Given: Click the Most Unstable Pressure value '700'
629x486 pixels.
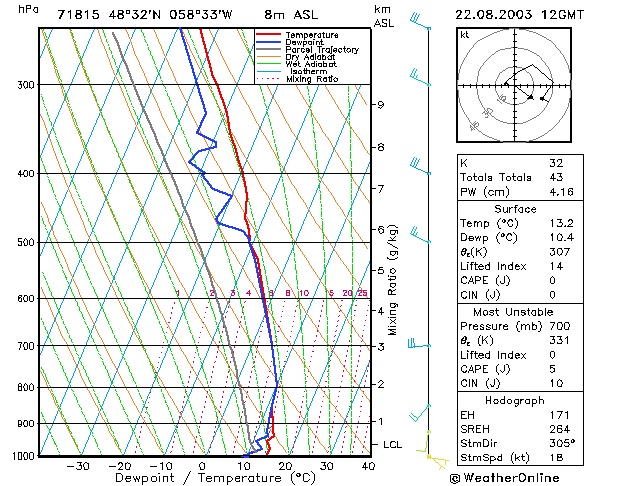Looking at the screenshot, I should 560,326.
